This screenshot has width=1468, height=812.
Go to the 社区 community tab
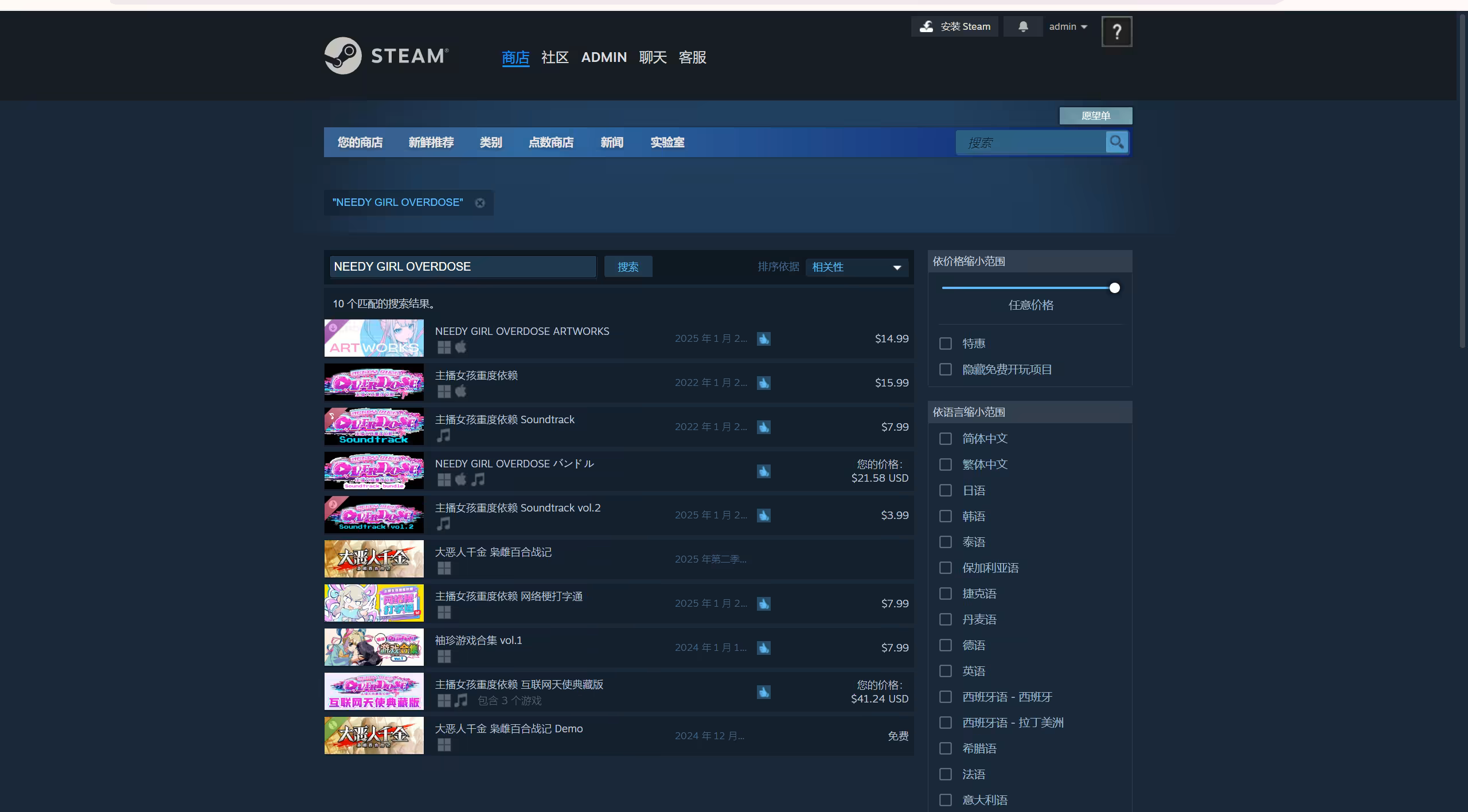pyautogui.click(x=555, y=57)
